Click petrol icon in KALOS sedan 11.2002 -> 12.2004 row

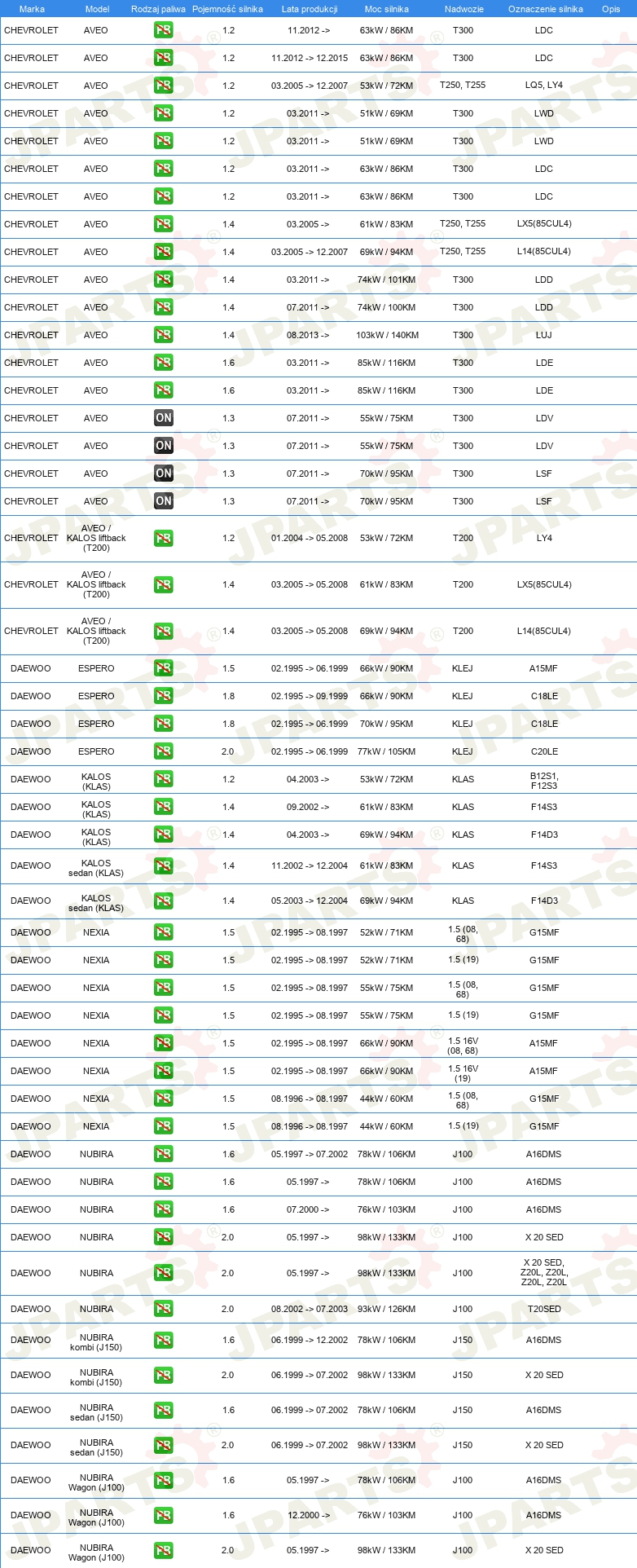pos(164,865)
